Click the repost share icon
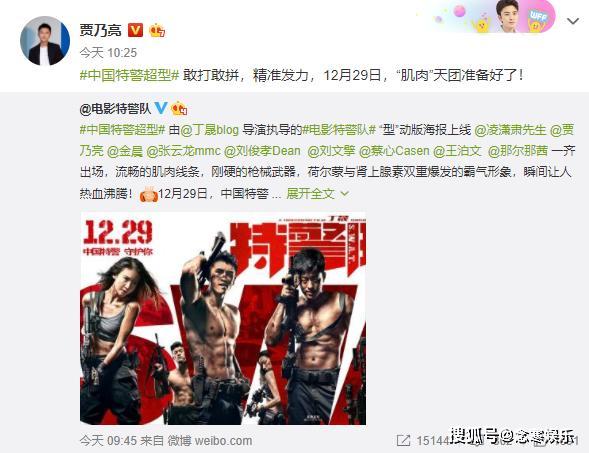This screenshot has width=589, height=453. [403, 440]
